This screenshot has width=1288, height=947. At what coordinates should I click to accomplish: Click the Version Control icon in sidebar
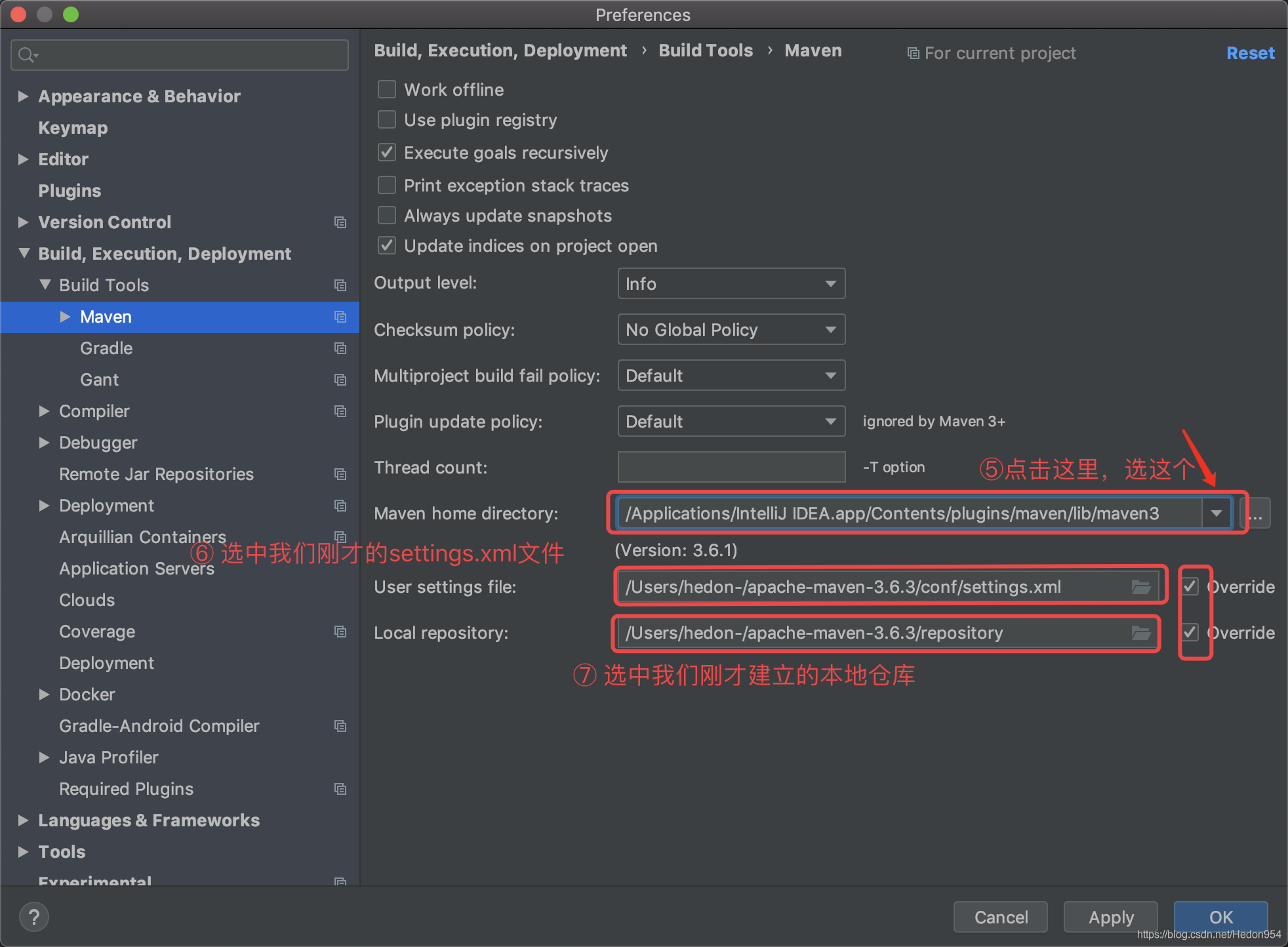(x=340, y=221)
